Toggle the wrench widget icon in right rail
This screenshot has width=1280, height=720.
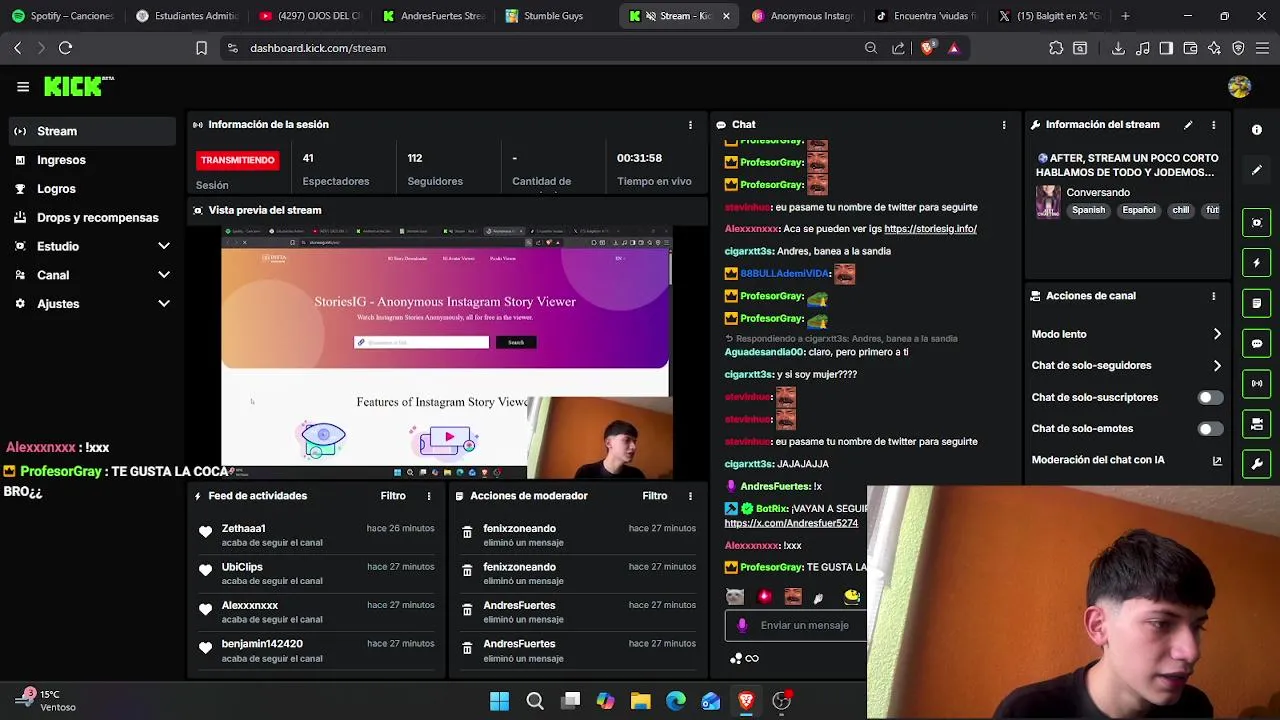[1257, 465]
